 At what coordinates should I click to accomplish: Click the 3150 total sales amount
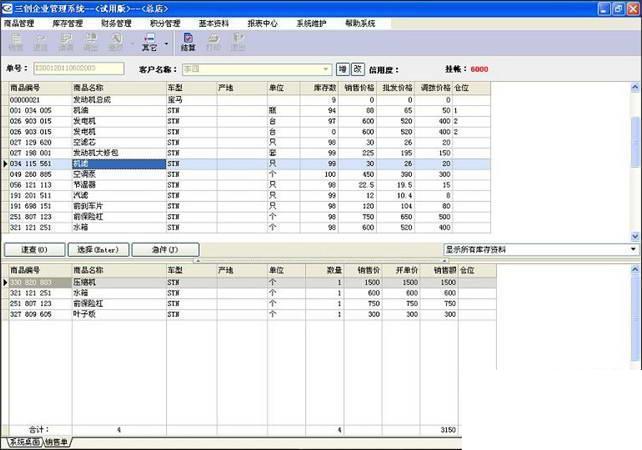[x=448, y=430]
